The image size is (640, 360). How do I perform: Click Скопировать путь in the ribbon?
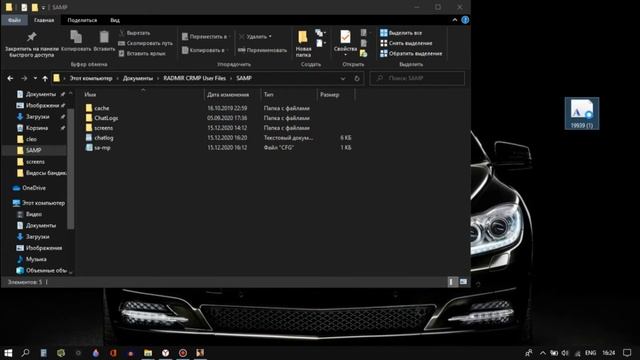pyautogui.click(x=145, y=43)
